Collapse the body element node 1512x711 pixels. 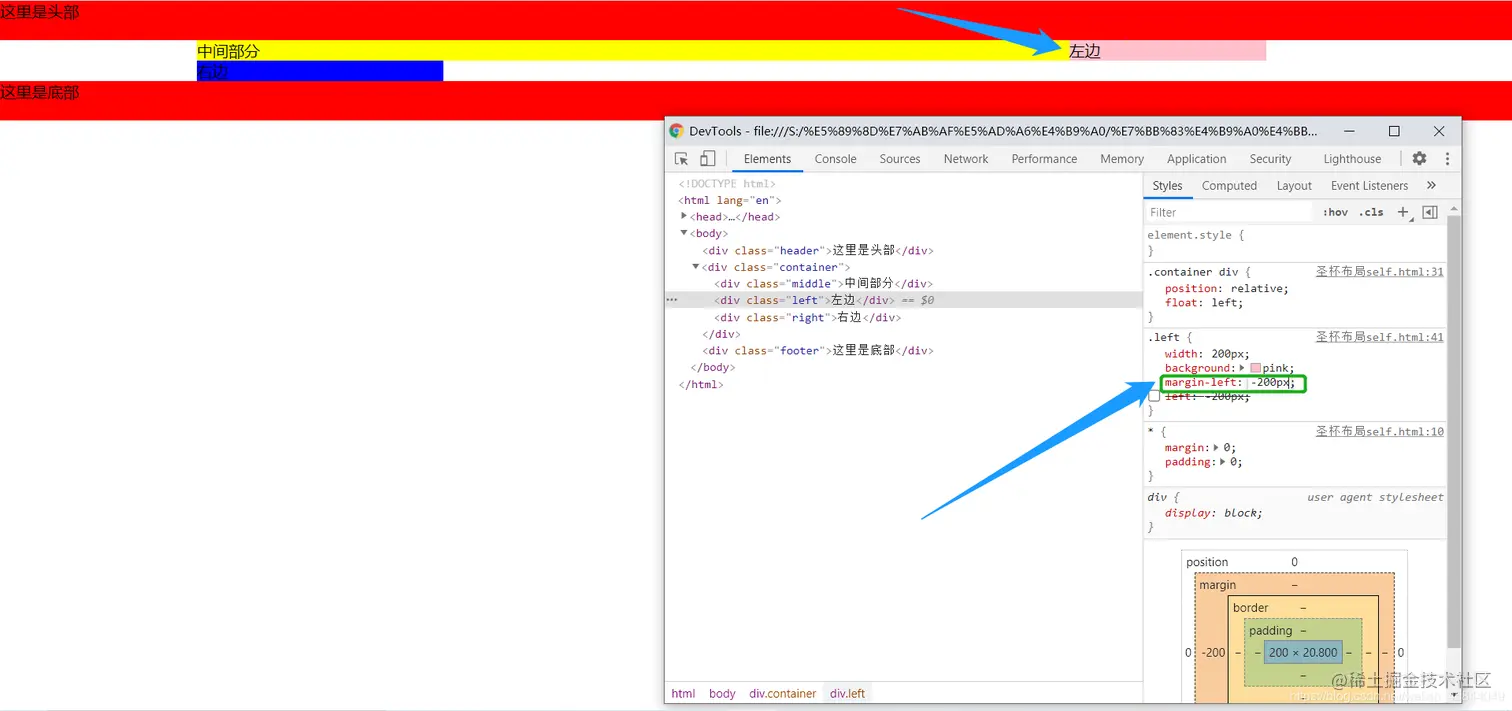[x=684, y=233]
